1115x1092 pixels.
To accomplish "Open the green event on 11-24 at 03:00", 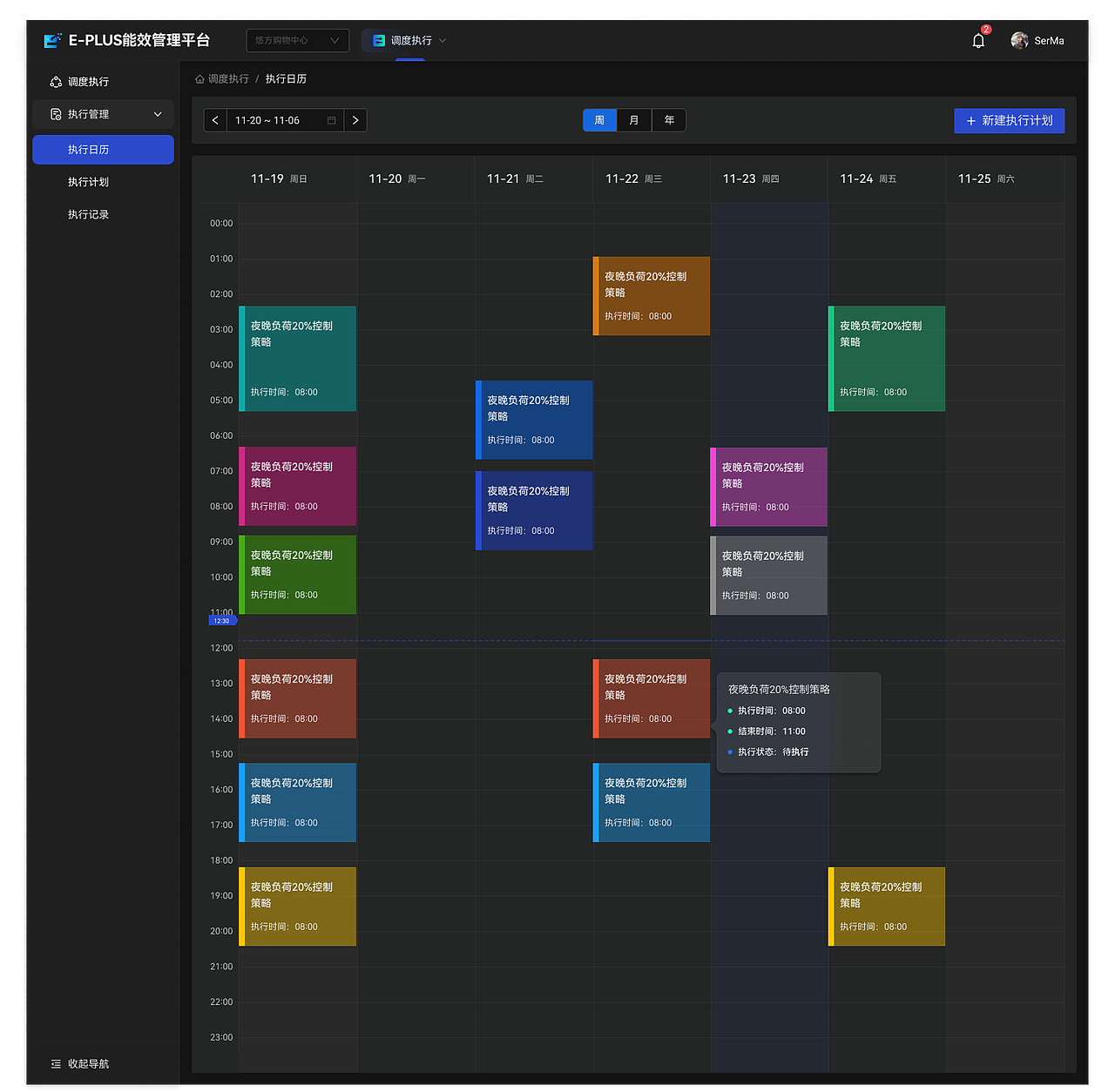I will pos(887,359).
